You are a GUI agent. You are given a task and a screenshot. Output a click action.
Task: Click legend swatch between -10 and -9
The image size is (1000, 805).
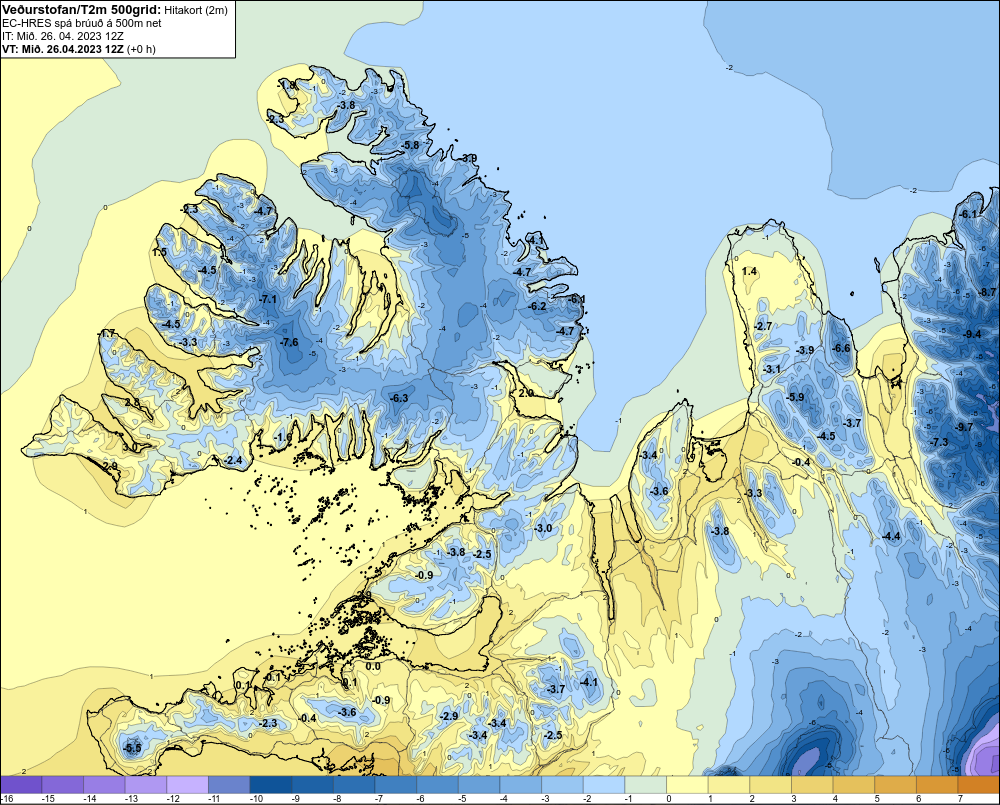click(x=271, y=785)
